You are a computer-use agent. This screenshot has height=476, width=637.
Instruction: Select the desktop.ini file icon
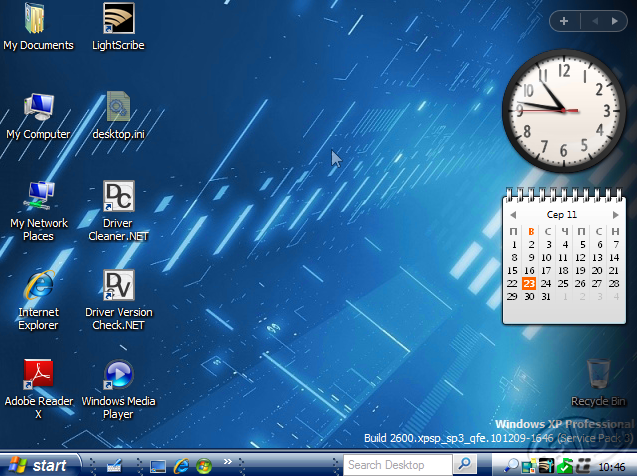118,116
